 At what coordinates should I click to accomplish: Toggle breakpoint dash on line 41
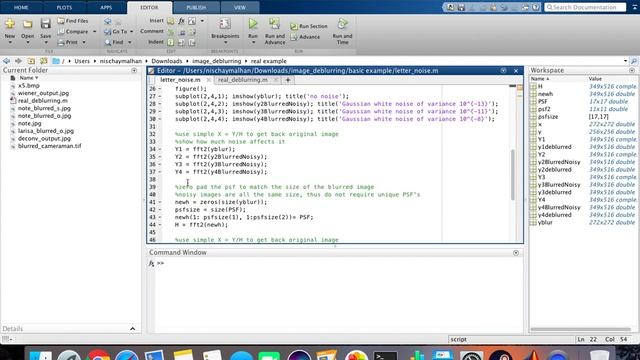coord(160,202)
